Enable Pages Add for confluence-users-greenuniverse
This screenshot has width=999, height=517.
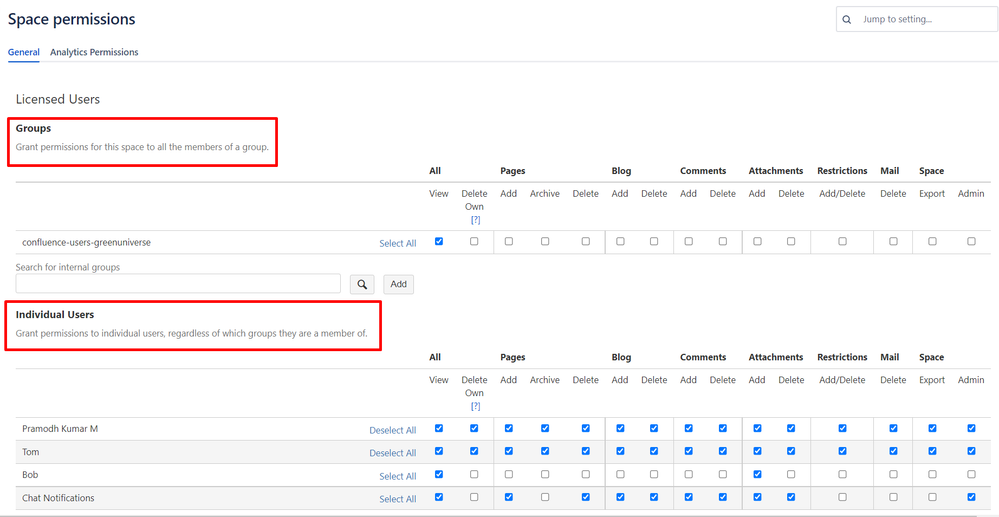[x=508, y=242]
